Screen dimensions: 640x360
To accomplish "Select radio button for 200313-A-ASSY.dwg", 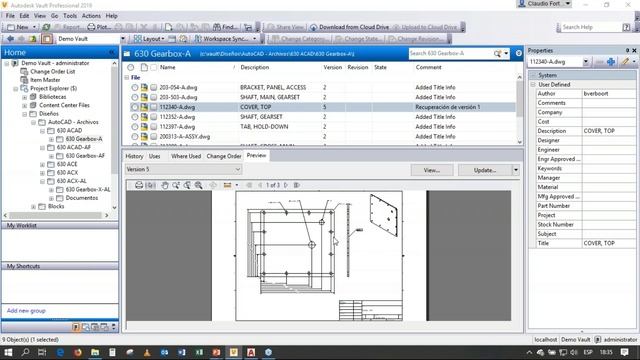I will click(134, 137).
